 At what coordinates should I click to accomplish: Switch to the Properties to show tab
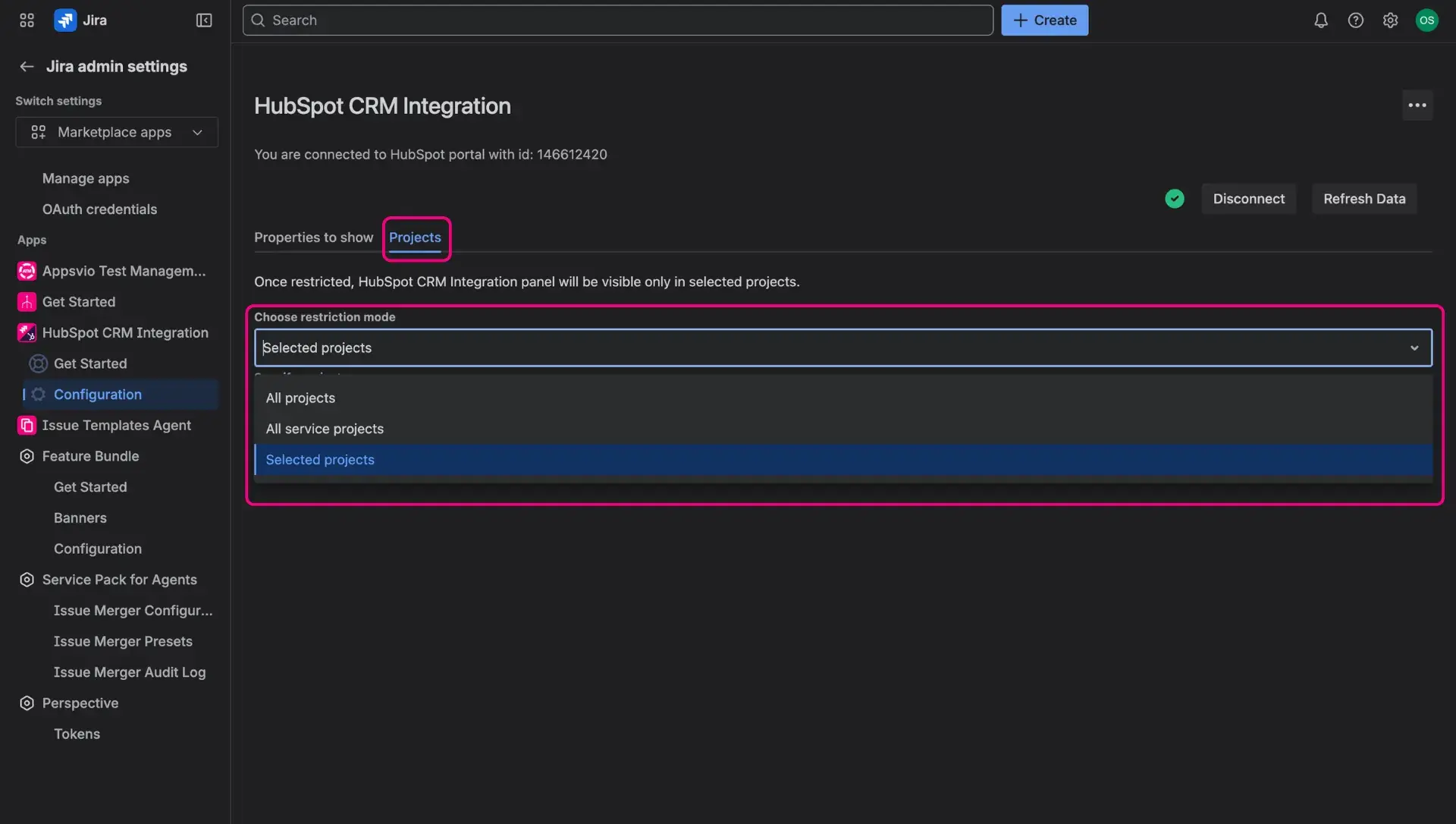click(313, 237)
